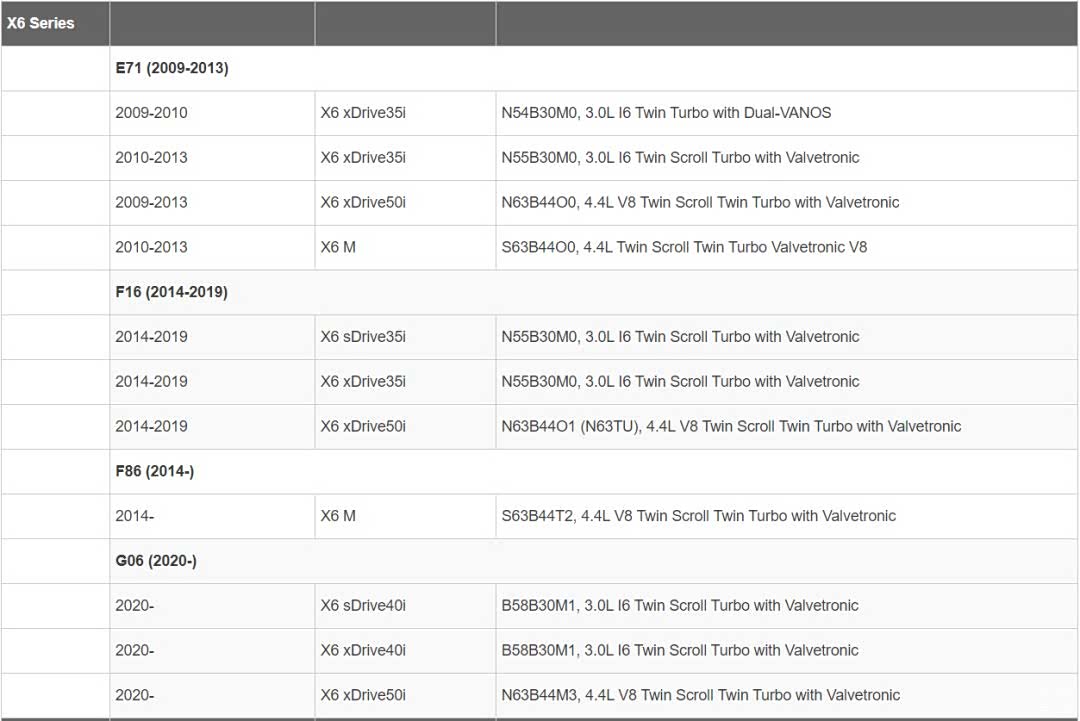Click the N63B44M3 V8 engine description

coord(700,695)
